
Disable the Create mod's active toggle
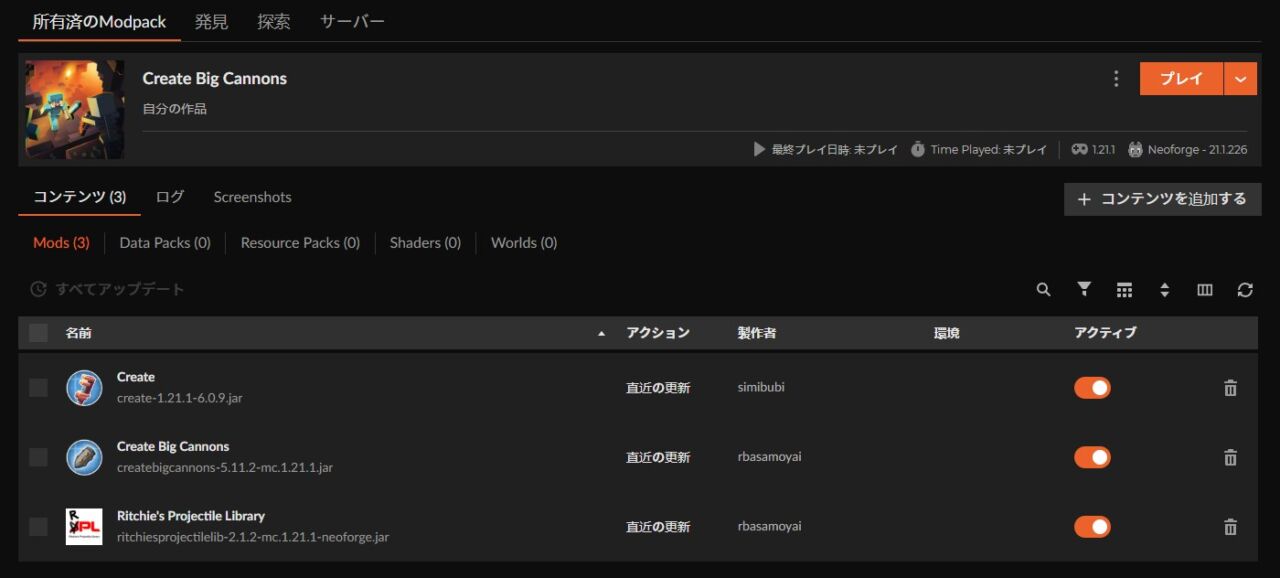pyautogui.click(x=1092, y=387)
